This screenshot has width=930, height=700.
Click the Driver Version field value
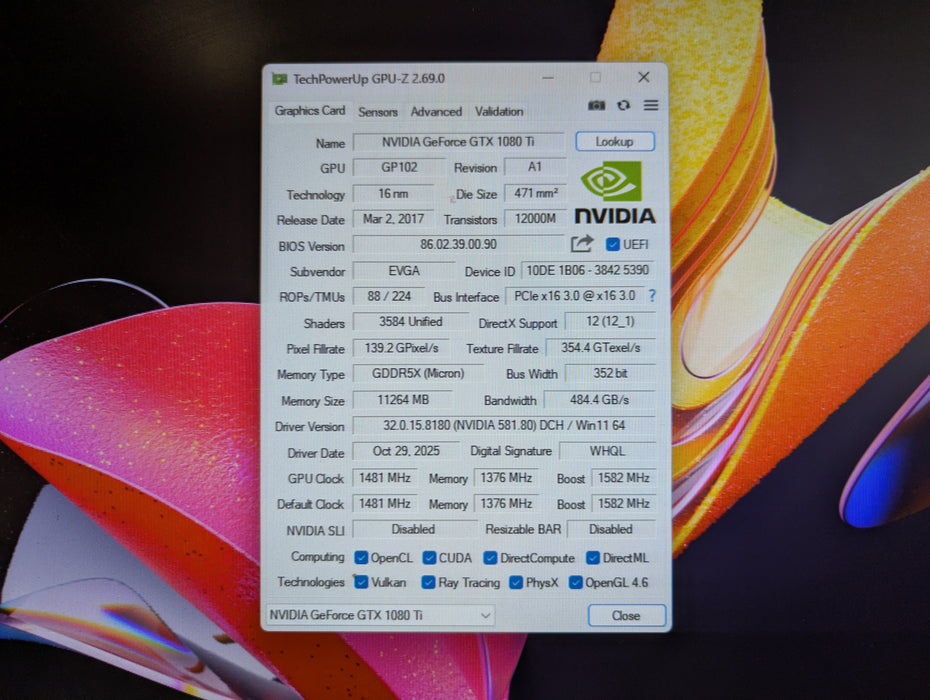click(x=504, y=425)
